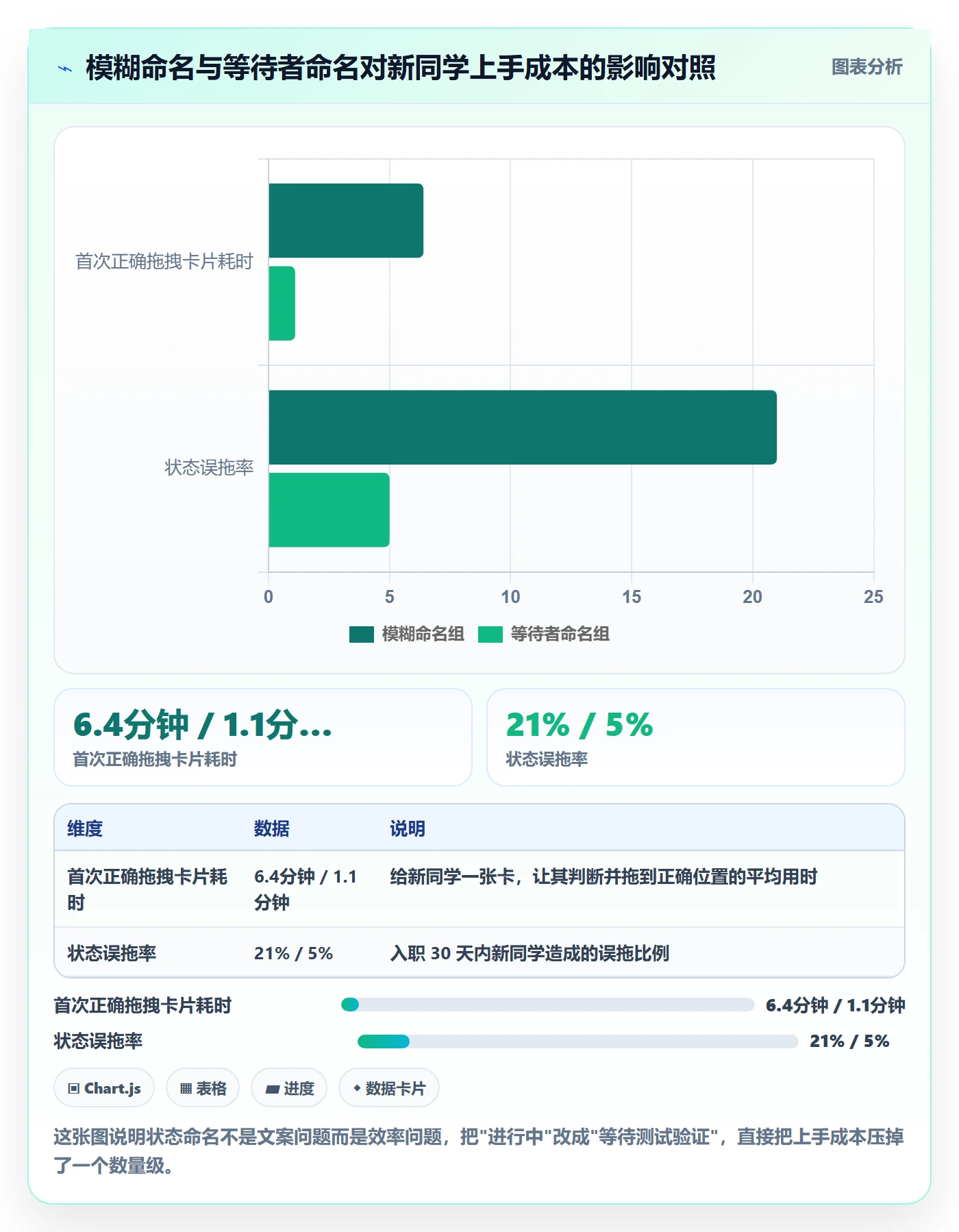This screenshot has height=1232, width=959.
Task: Click the 数据 column header
Action: point(272,829)
